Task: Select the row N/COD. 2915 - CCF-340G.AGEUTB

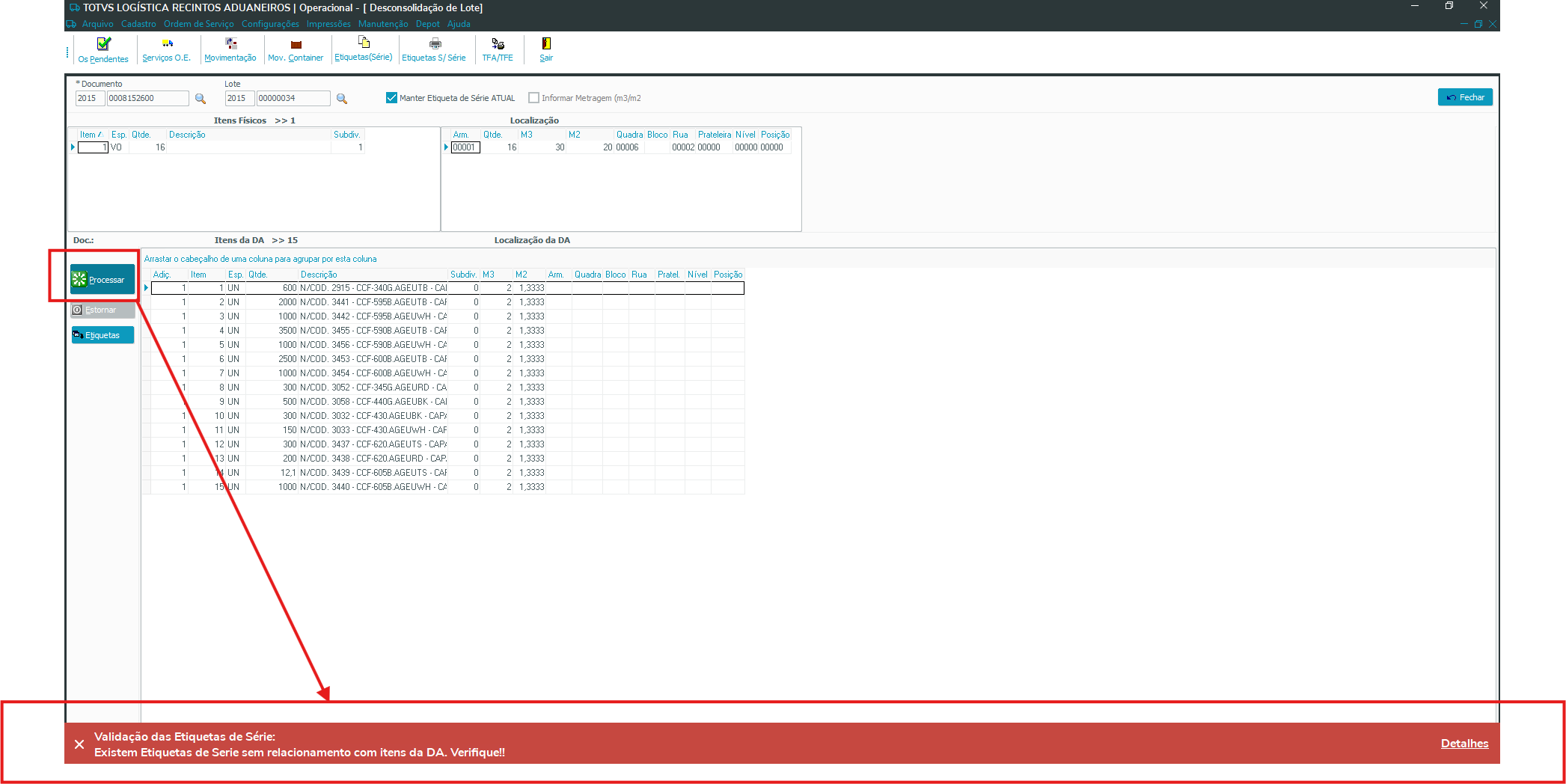Action: click(447, 288)
